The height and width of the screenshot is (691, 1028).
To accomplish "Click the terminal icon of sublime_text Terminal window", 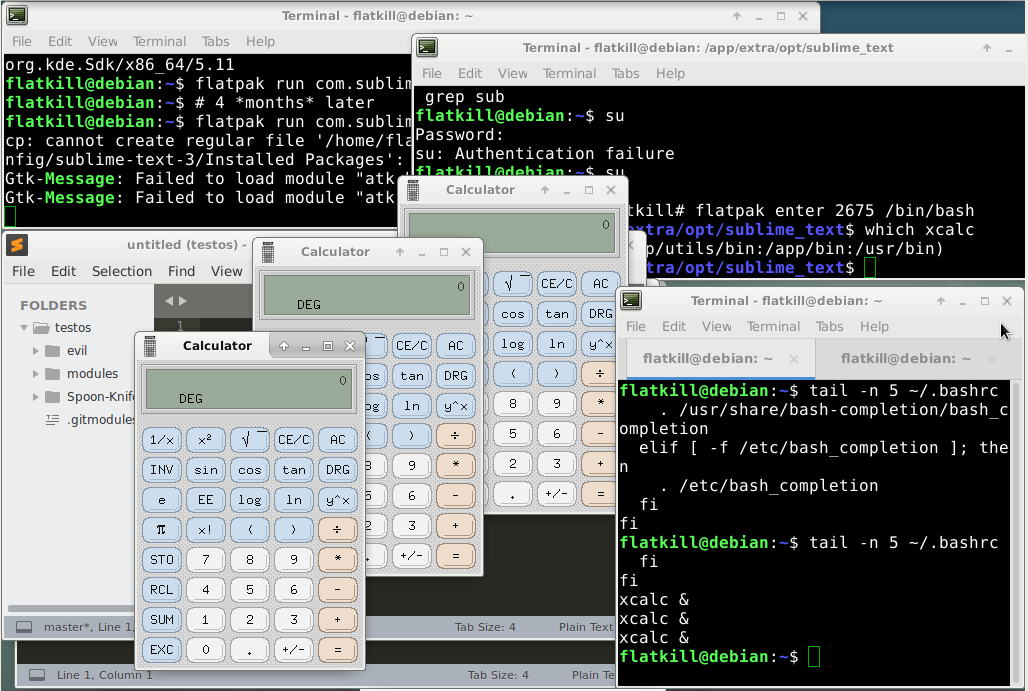I will pos(427,47).
